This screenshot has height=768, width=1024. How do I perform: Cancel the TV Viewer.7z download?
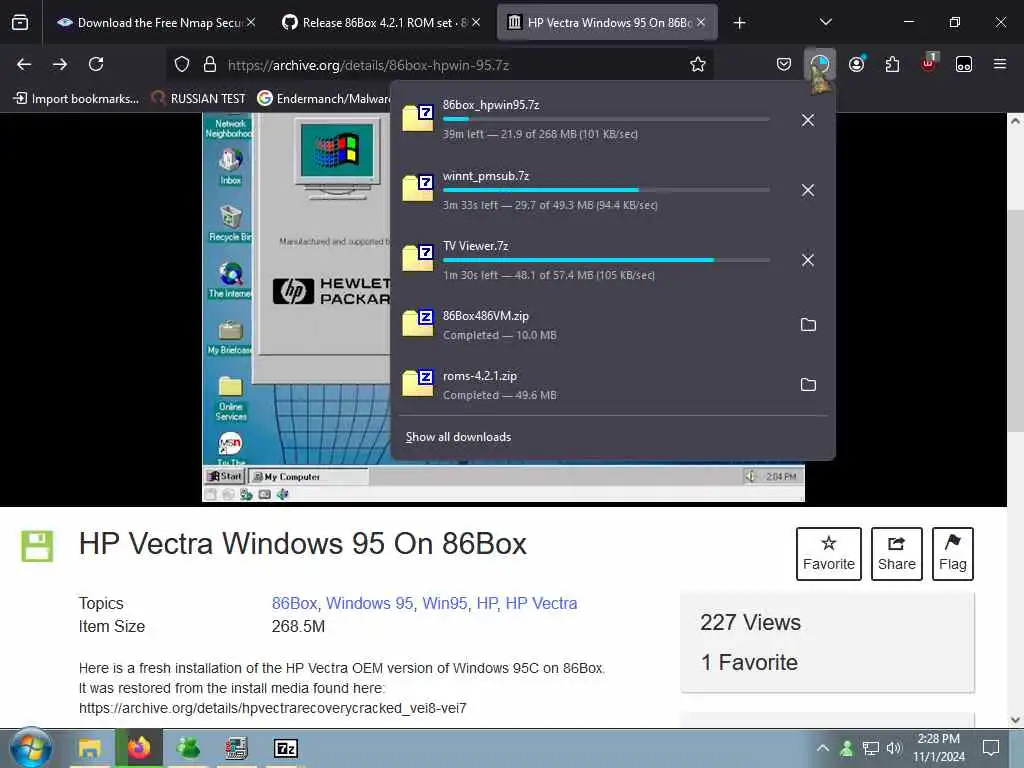click(x=808, y=260)
